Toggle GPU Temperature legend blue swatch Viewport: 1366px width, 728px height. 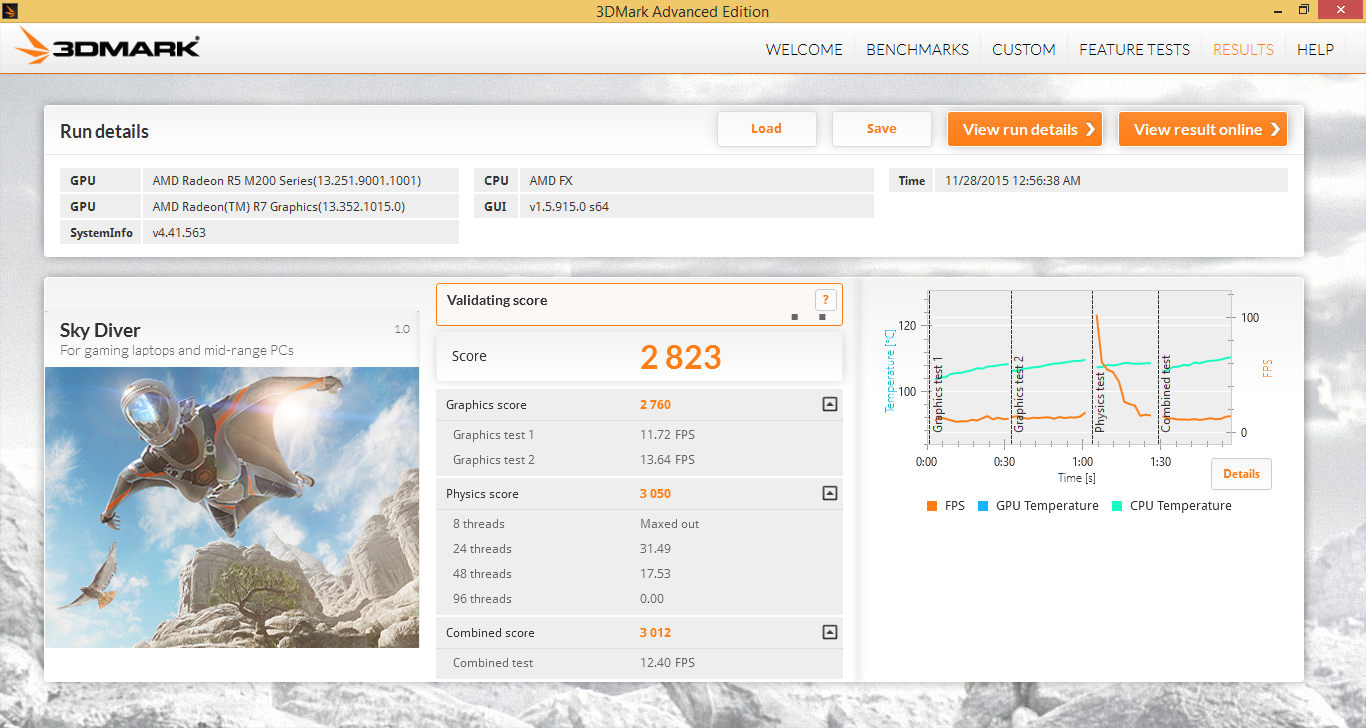pos(984,506)
